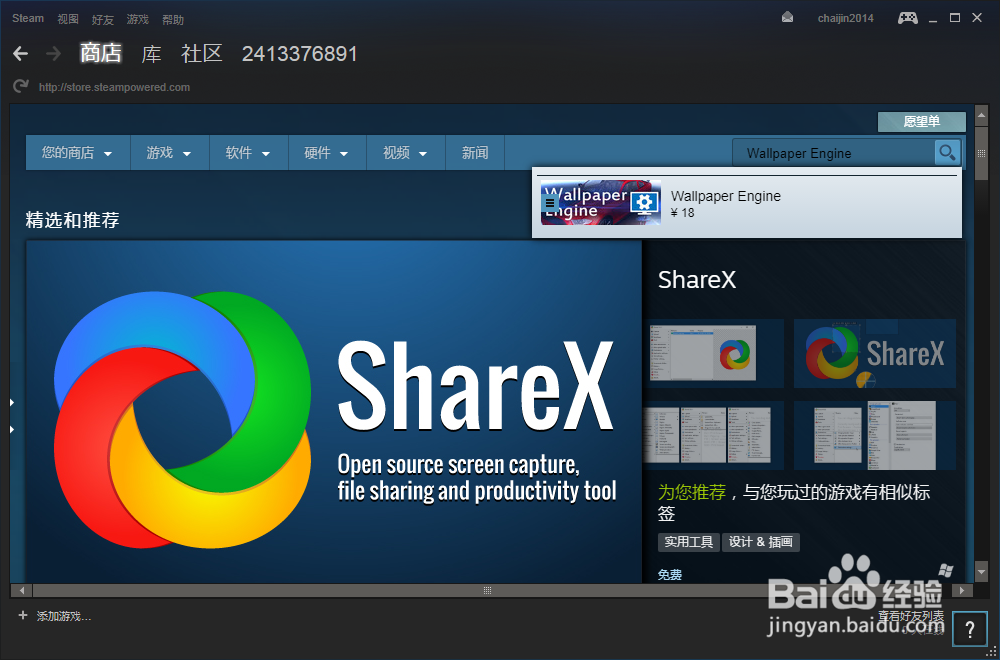Click the ShareX title in side panel
The width and height of the screenshot is (1000, 660).
click(x=696, y=279)
